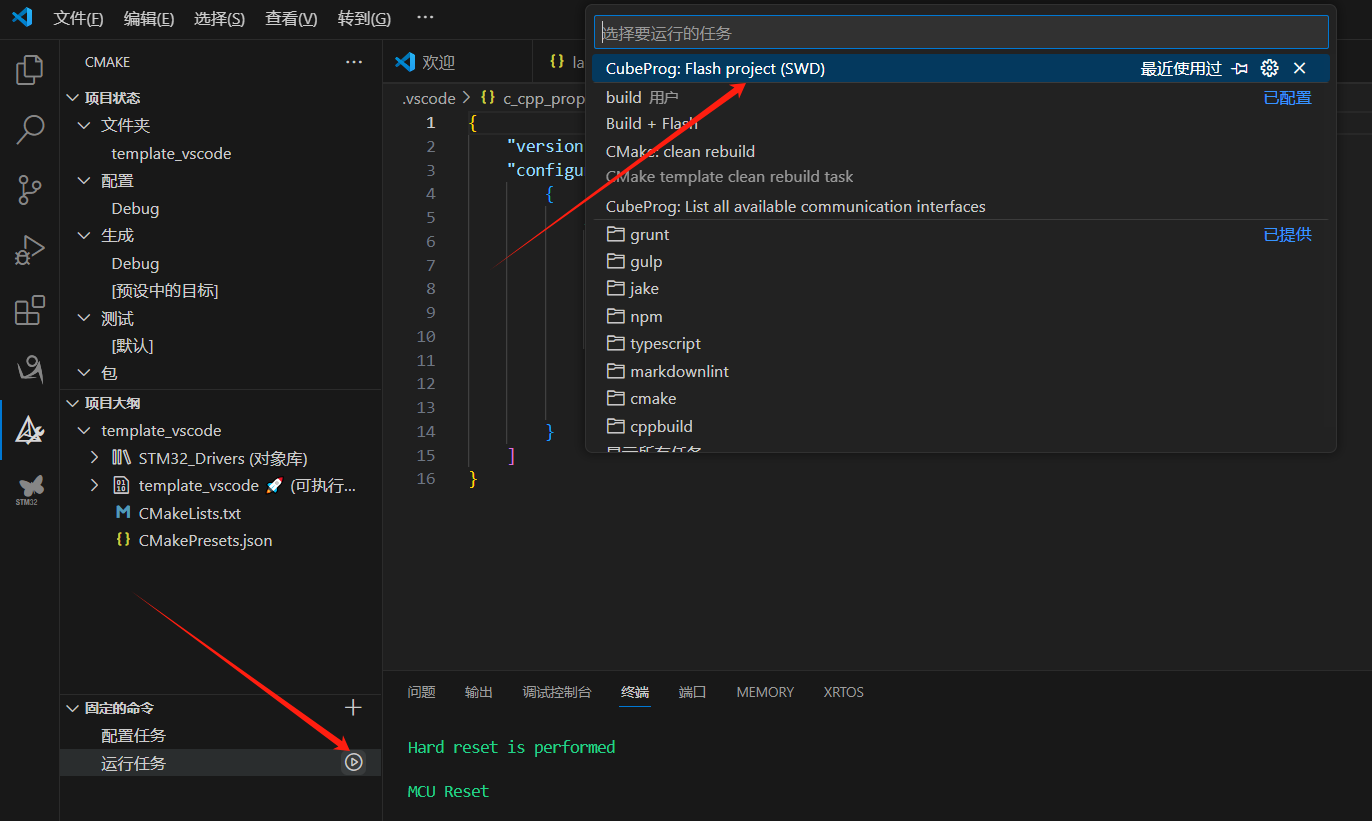Viewport: 1372px width, 821px height.
Task: Add a pinned command with plus icon
Action: tap(353, 708)
